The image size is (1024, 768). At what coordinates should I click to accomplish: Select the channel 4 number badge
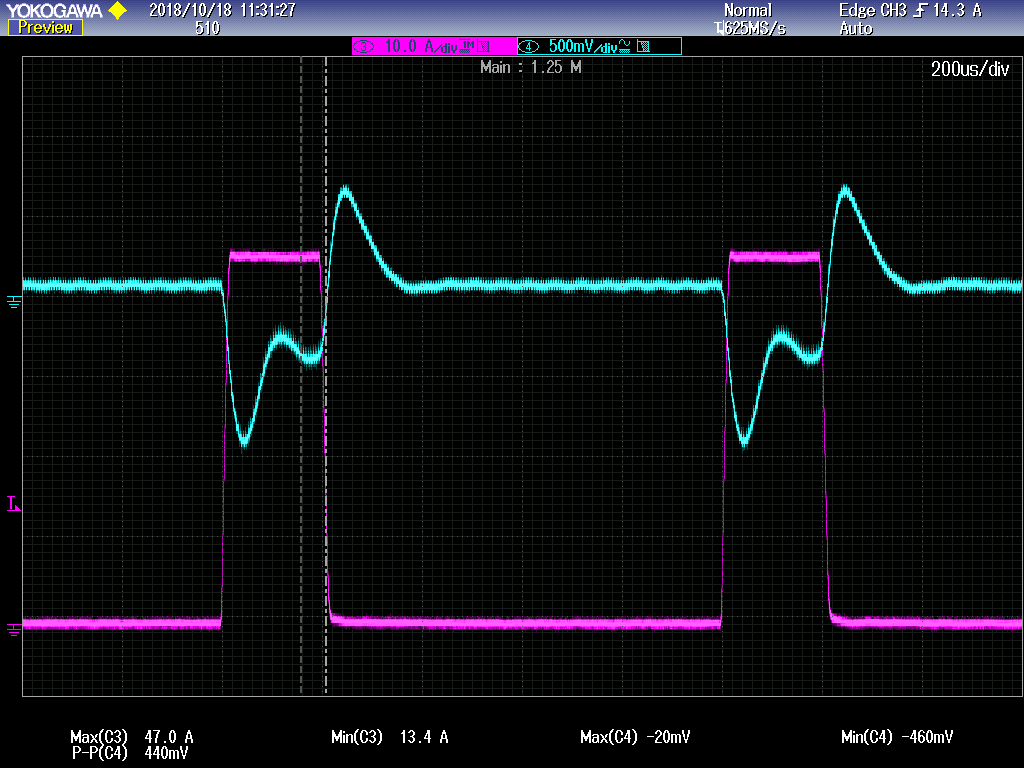coord(528,46)
